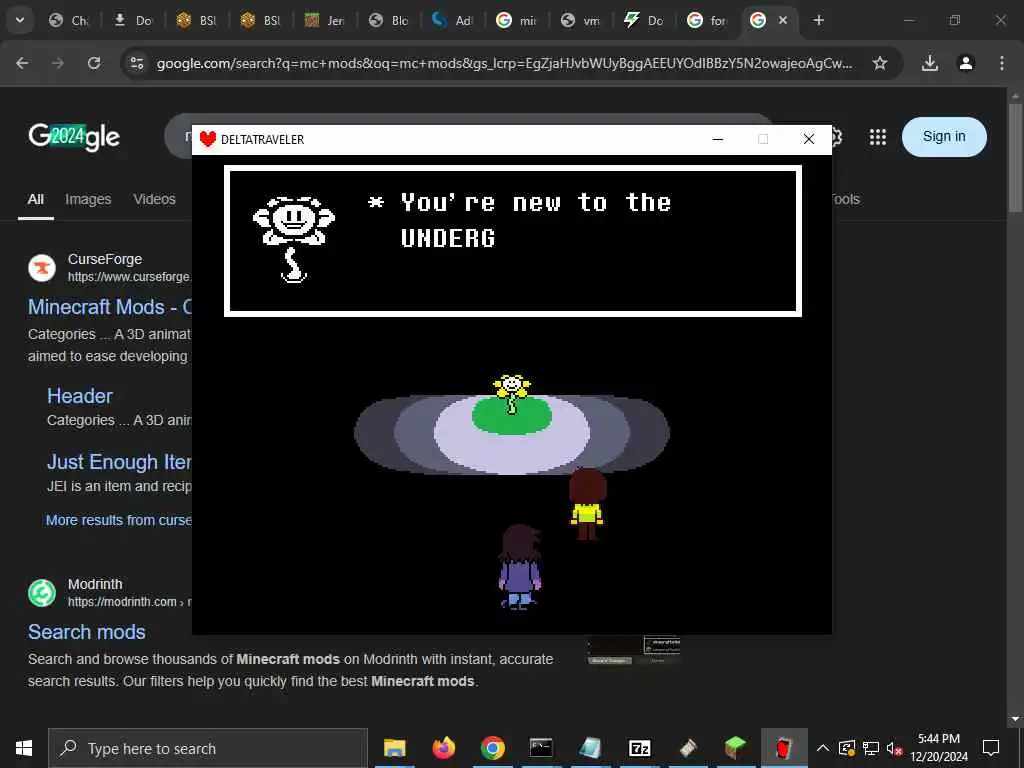Click the Flowey dialogue box
1024x768 pixels.
click(513, 241)
